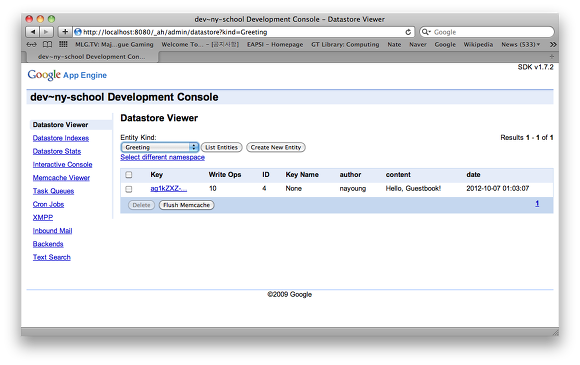The height and width of the screenshot is (365, 580).
Task: Open the bookmarks book icon
Action: click(x=47, y=44)
